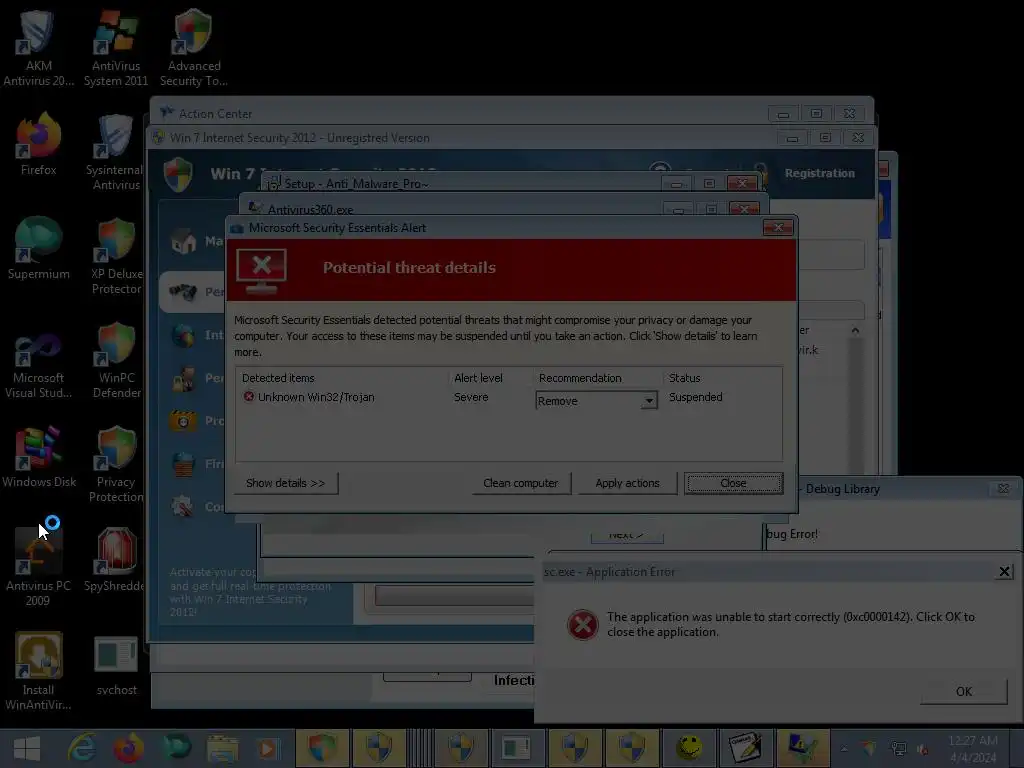Open the svchost desktop icon

coord(116,665)
